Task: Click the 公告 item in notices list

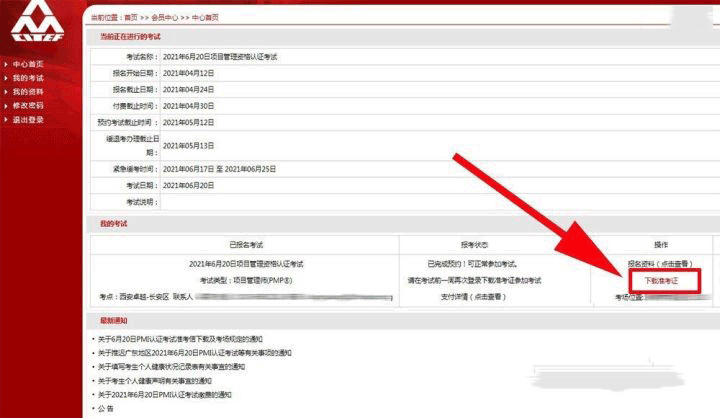Action: (107, 409)
